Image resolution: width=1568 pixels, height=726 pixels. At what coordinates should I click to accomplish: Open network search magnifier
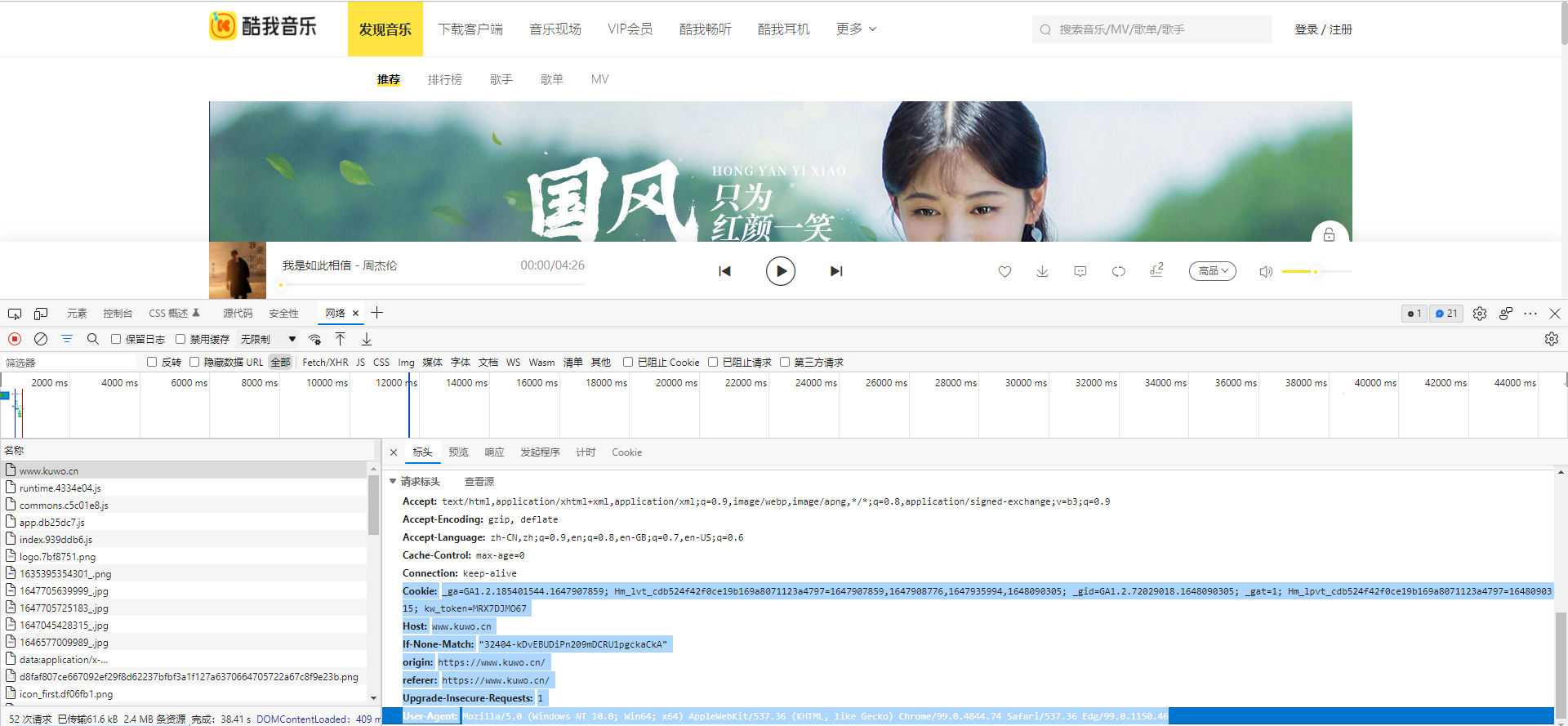93,339
